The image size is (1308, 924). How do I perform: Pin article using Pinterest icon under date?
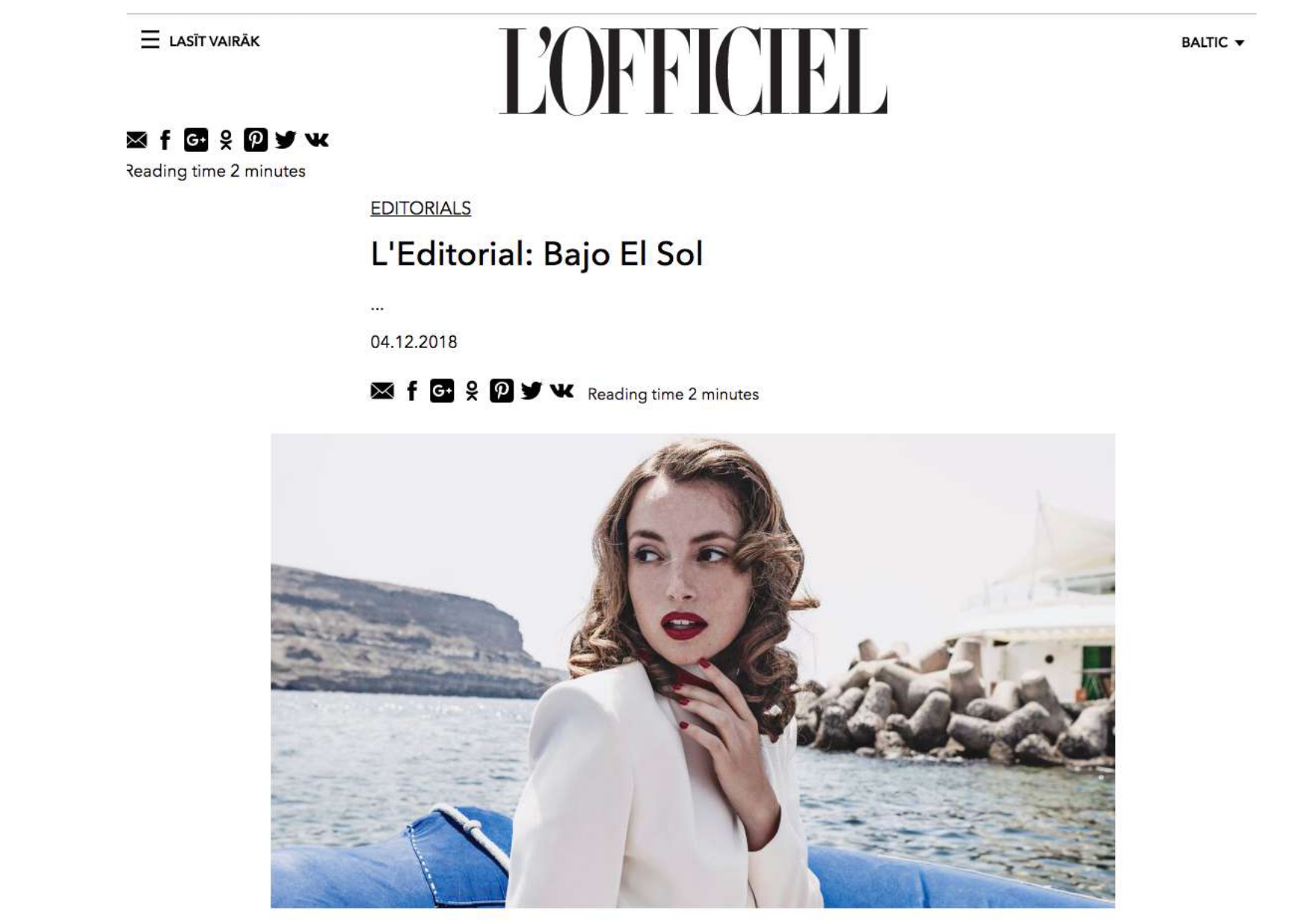[x=502, y=390]
